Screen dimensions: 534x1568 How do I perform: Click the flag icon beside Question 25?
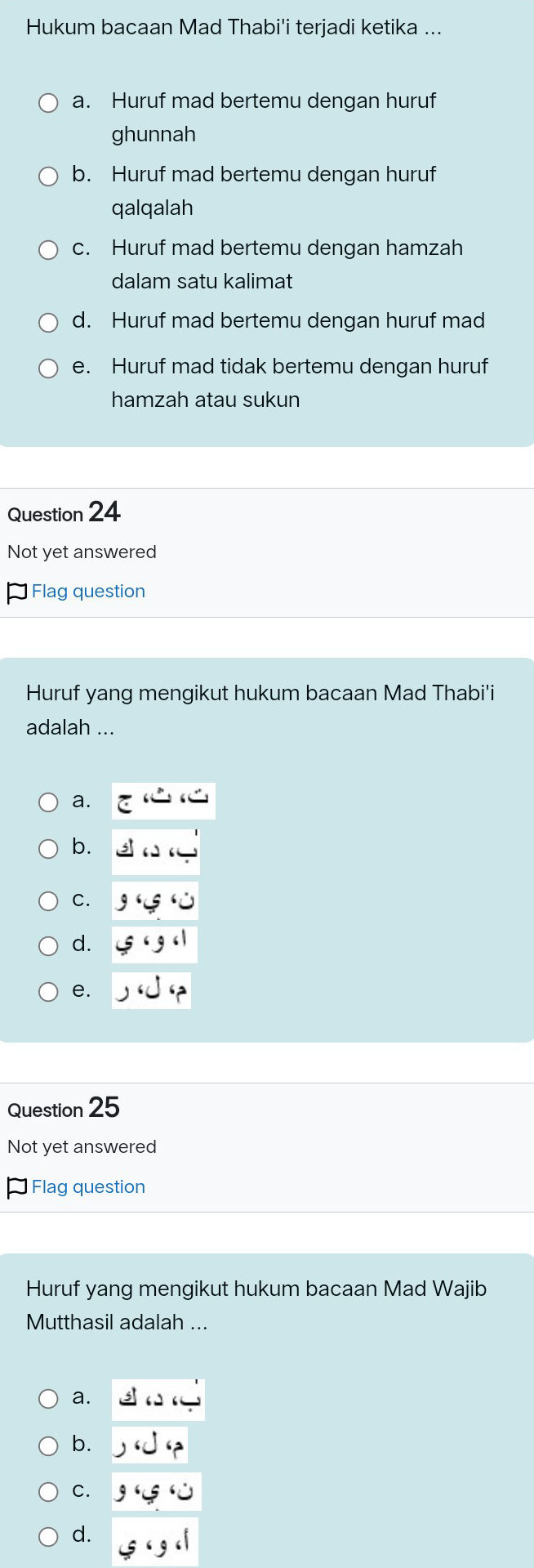point(16,1186)
